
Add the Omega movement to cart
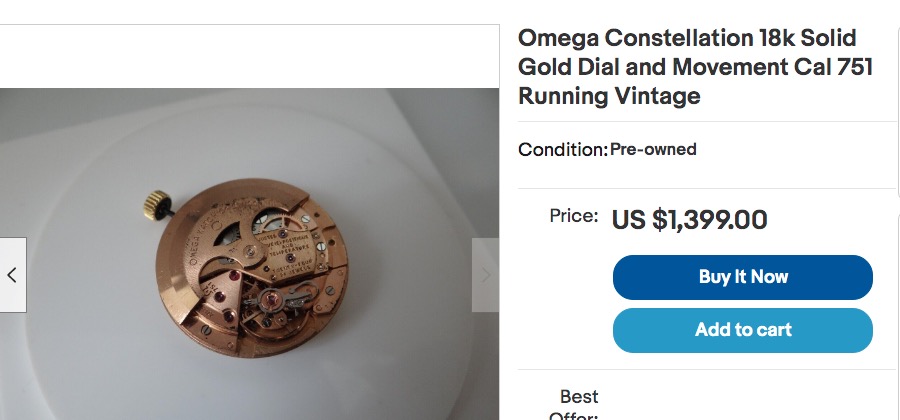[x=742, y=330]
